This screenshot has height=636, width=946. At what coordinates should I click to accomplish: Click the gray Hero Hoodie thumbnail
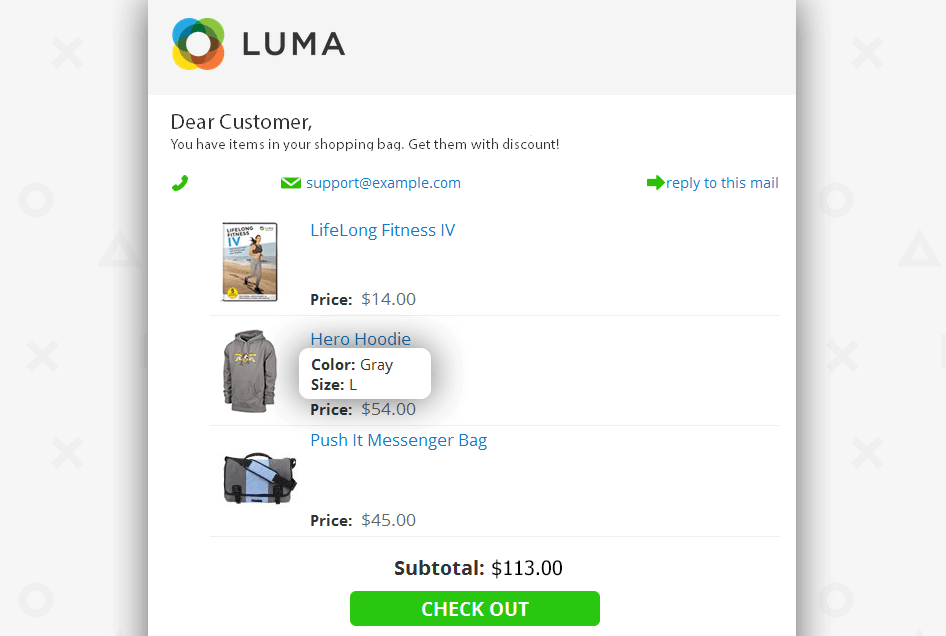250,371
